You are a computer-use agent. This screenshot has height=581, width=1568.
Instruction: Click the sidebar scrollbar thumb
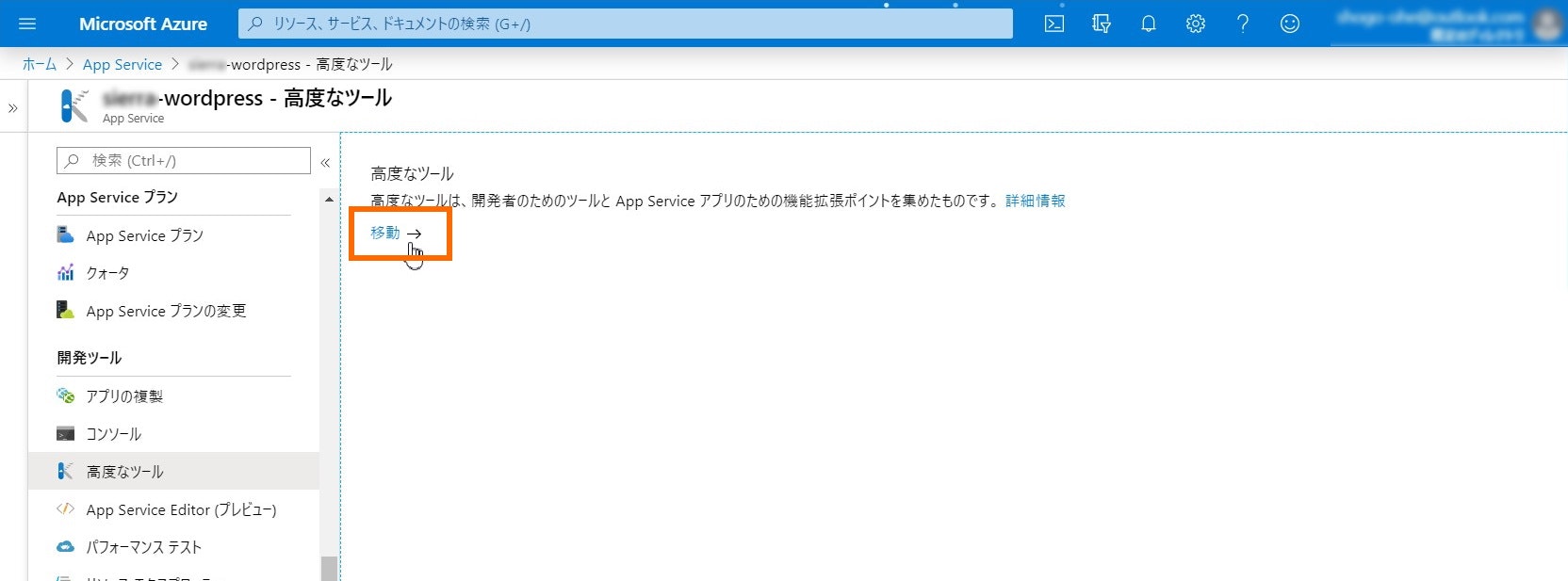[x=329, y=569]
